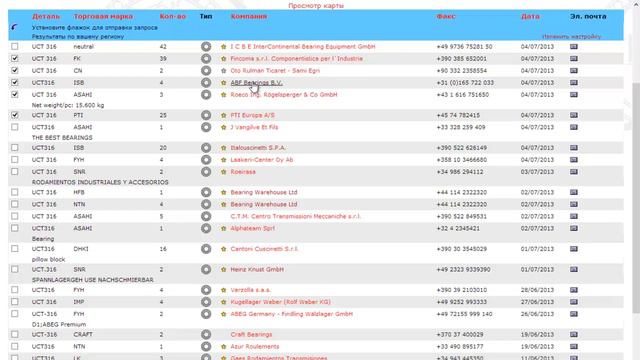Sort by the Компания column header

point(249,16)
